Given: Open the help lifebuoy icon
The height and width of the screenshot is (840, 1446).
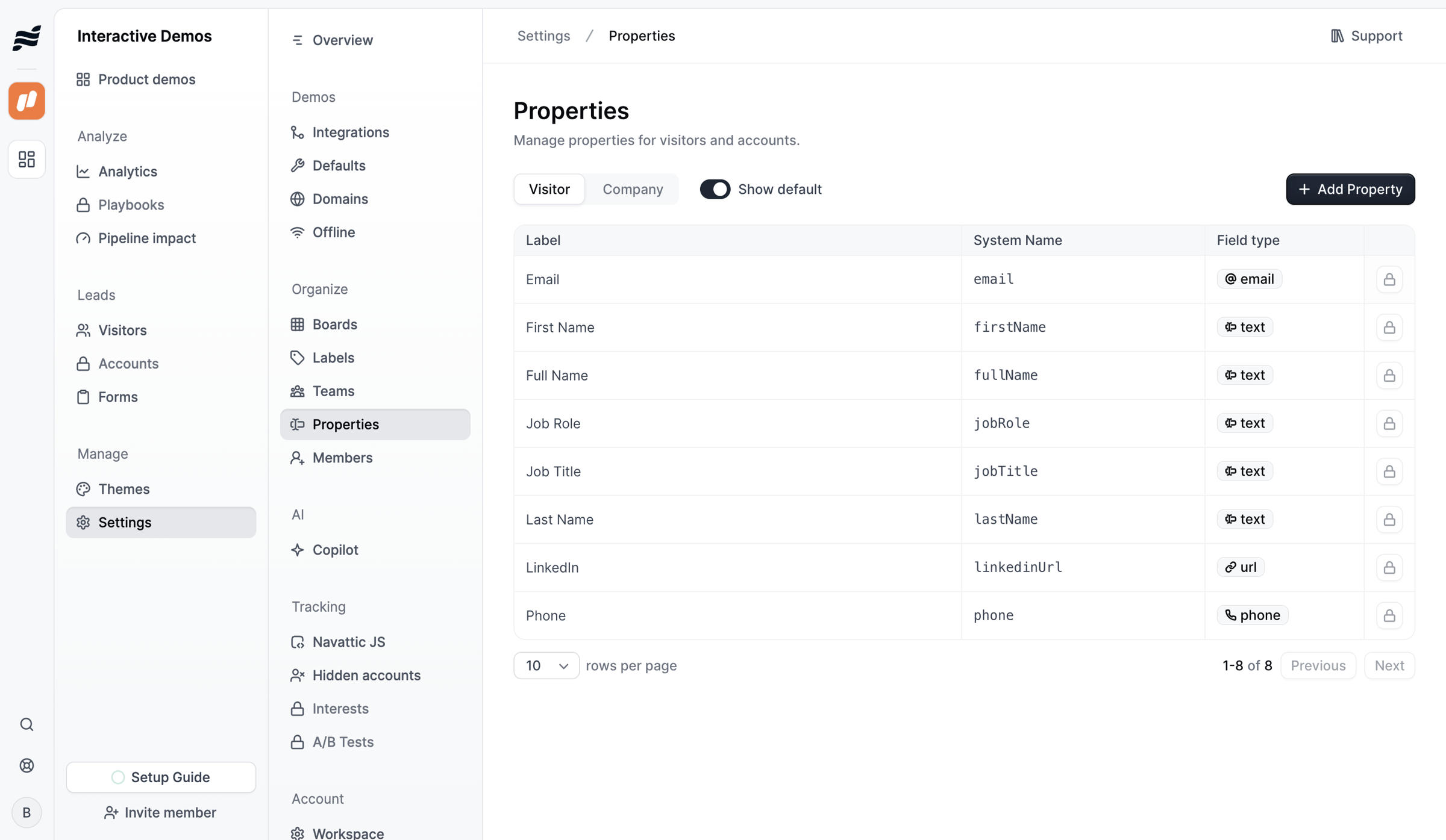Looking at the screenshot, I should [27, 765].
